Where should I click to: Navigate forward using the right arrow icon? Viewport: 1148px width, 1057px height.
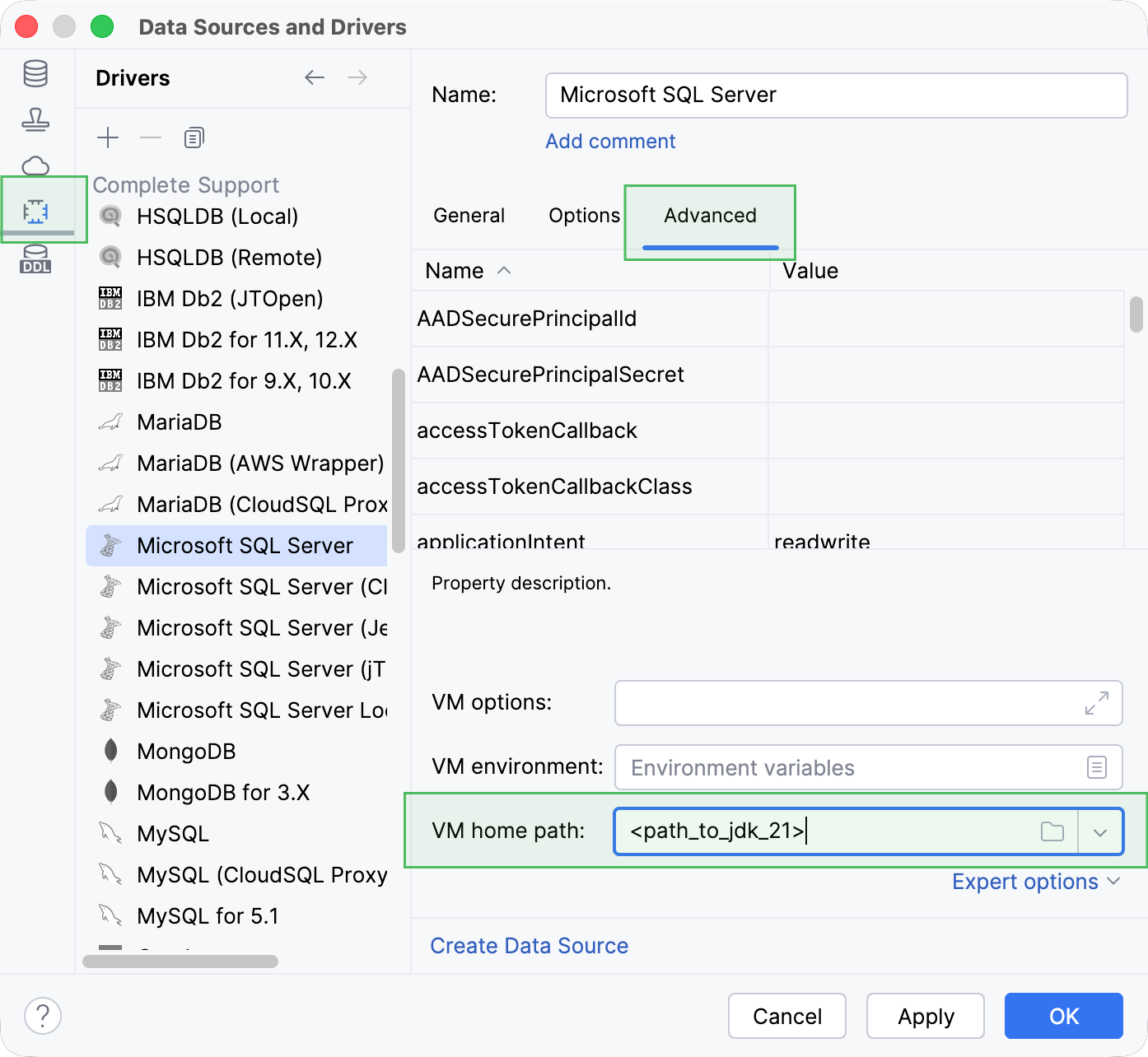tap(357, 77)
